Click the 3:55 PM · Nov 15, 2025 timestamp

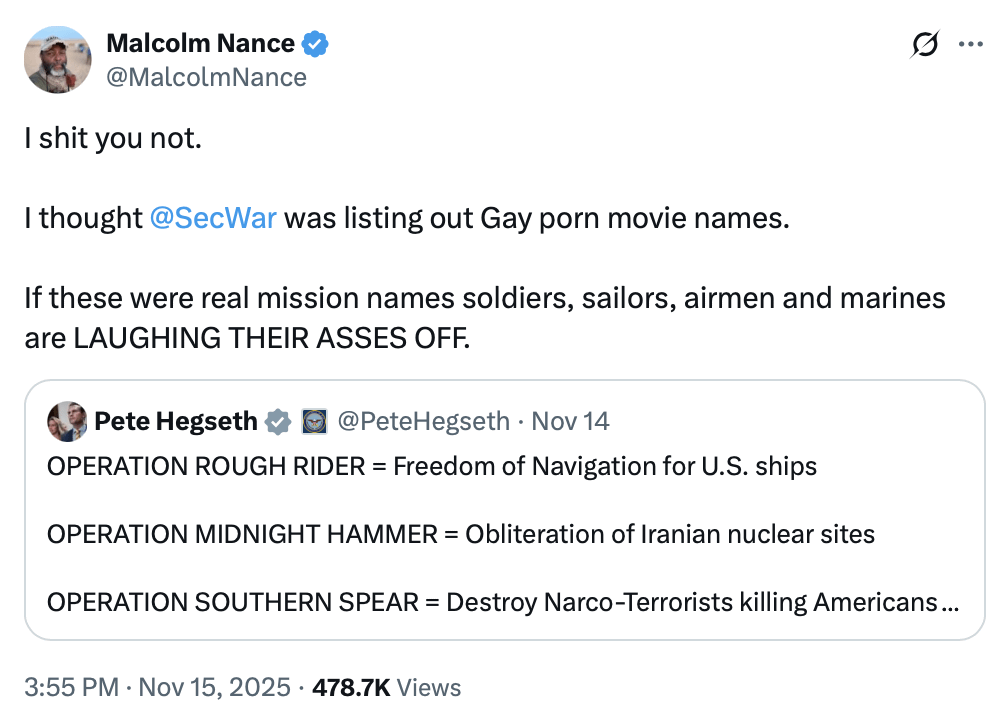[x=158, y=688]
